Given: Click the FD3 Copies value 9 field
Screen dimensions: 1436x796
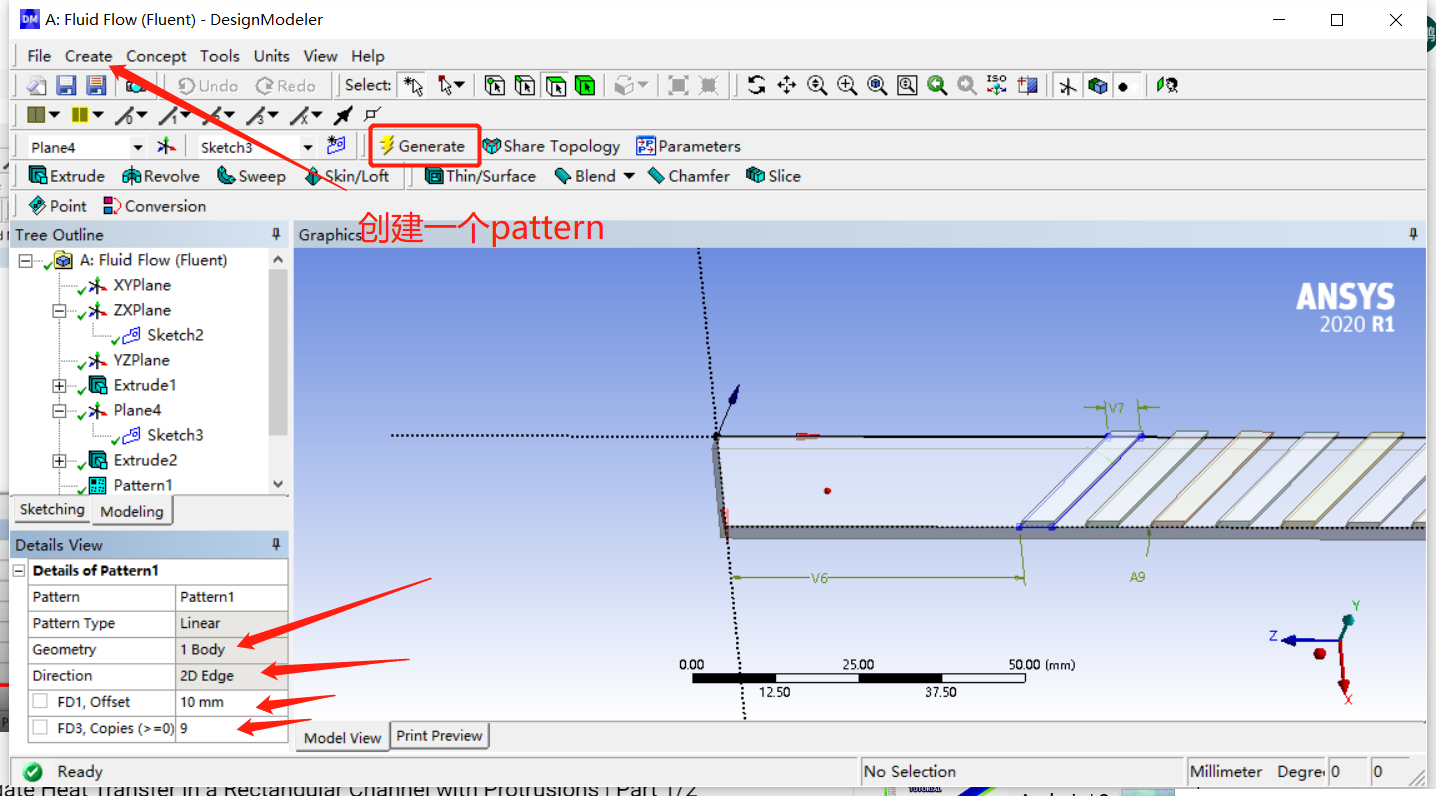Looking at the screenshot, I should pos(232,728).
